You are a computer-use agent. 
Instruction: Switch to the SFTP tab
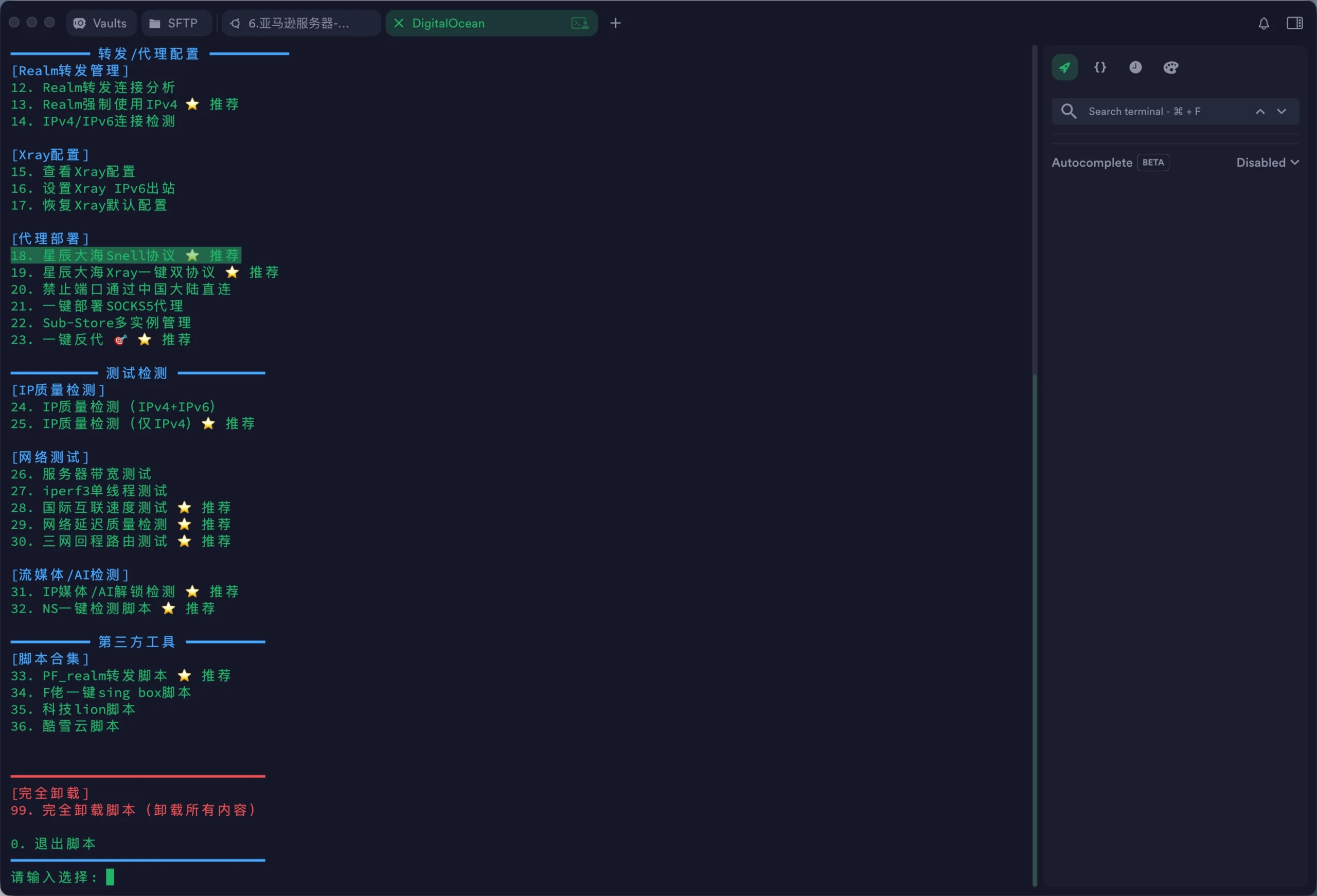174,23
